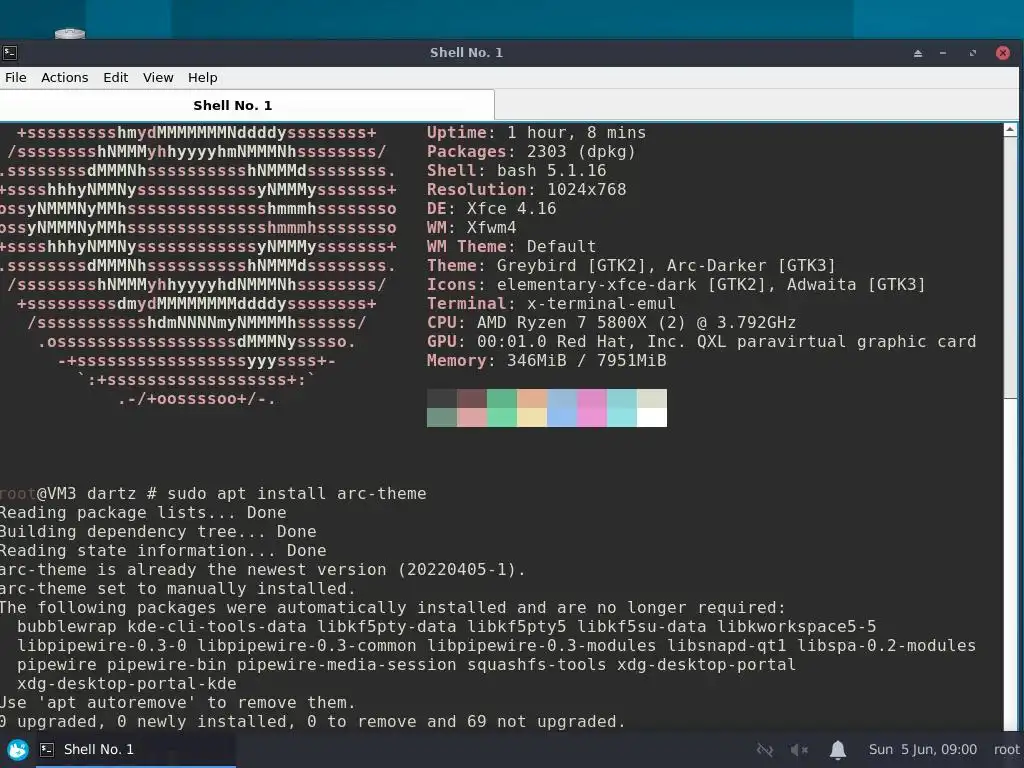The image size is (1024, 768).
Task: Click the text 'Terminal: x-terminal-emul'
Action: click(552, 303)
